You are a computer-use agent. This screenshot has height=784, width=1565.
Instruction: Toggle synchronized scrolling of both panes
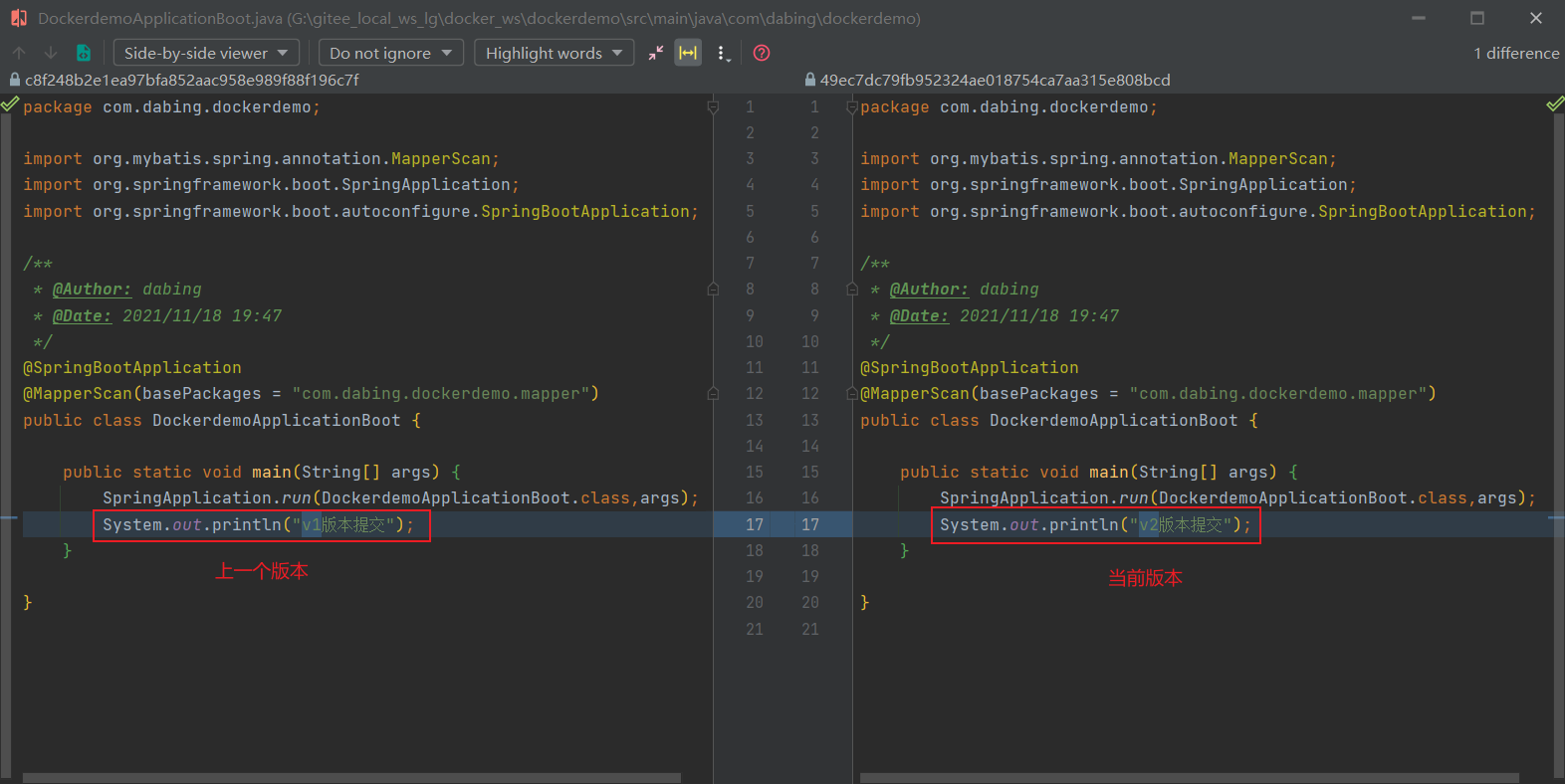tap(688, 53)
